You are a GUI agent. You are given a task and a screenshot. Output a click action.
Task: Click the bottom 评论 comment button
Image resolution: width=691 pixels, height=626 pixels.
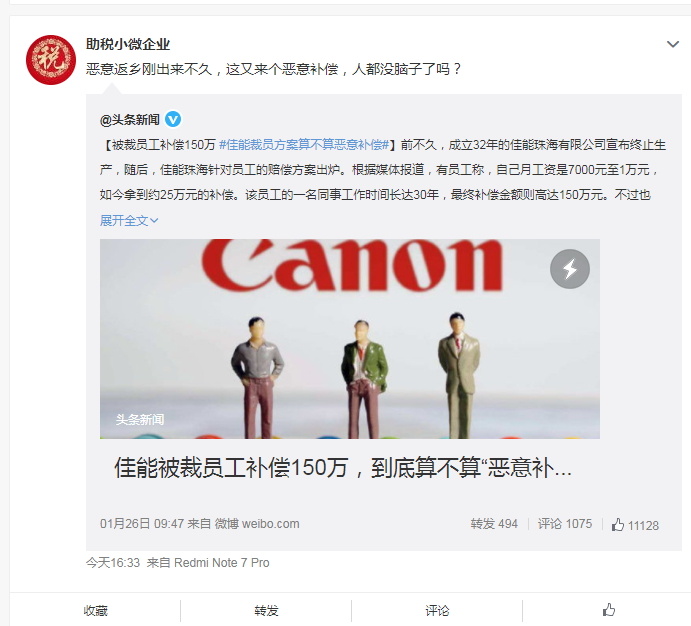(x=437, y=611)
